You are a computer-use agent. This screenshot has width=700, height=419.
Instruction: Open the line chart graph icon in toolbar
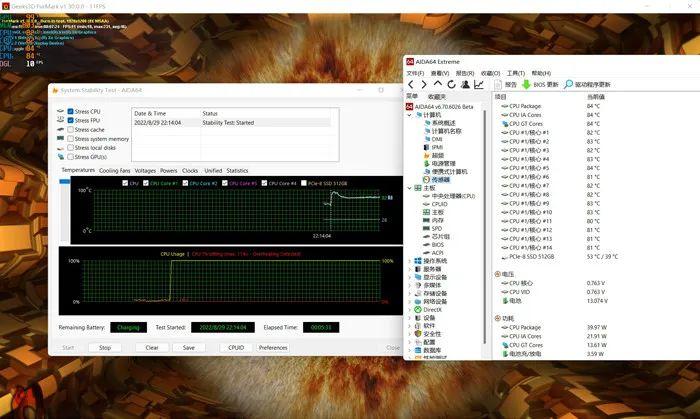tap(479, 84)
